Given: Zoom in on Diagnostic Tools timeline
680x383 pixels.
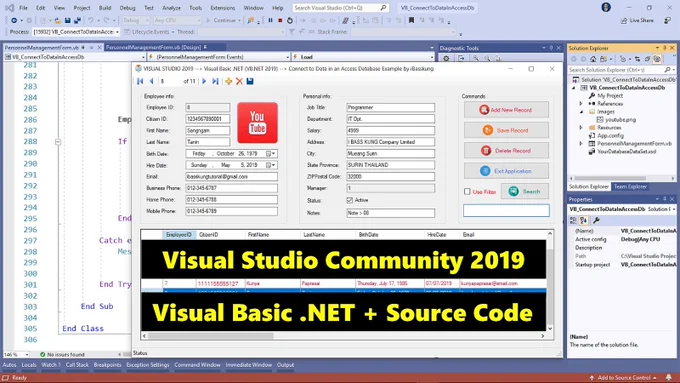Looking at the screenshot, I should click(x=476, y=58).
